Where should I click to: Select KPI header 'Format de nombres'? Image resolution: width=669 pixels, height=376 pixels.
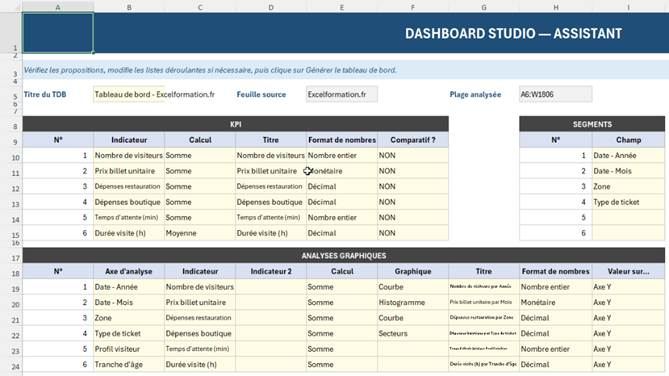pyautogui.click(x=342, y=140)
